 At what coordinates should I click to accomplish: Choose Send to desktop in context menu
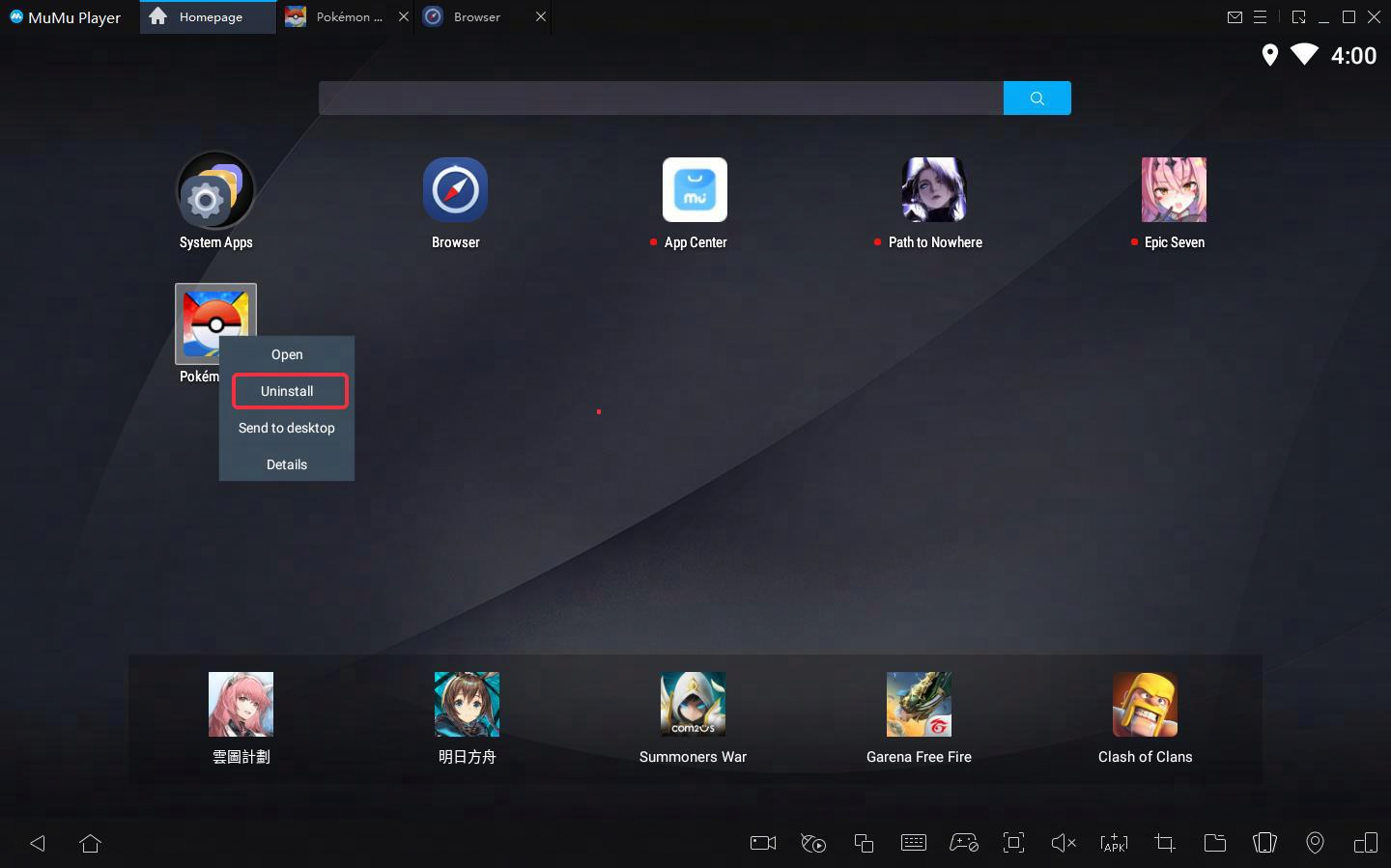tap(287, 428)
